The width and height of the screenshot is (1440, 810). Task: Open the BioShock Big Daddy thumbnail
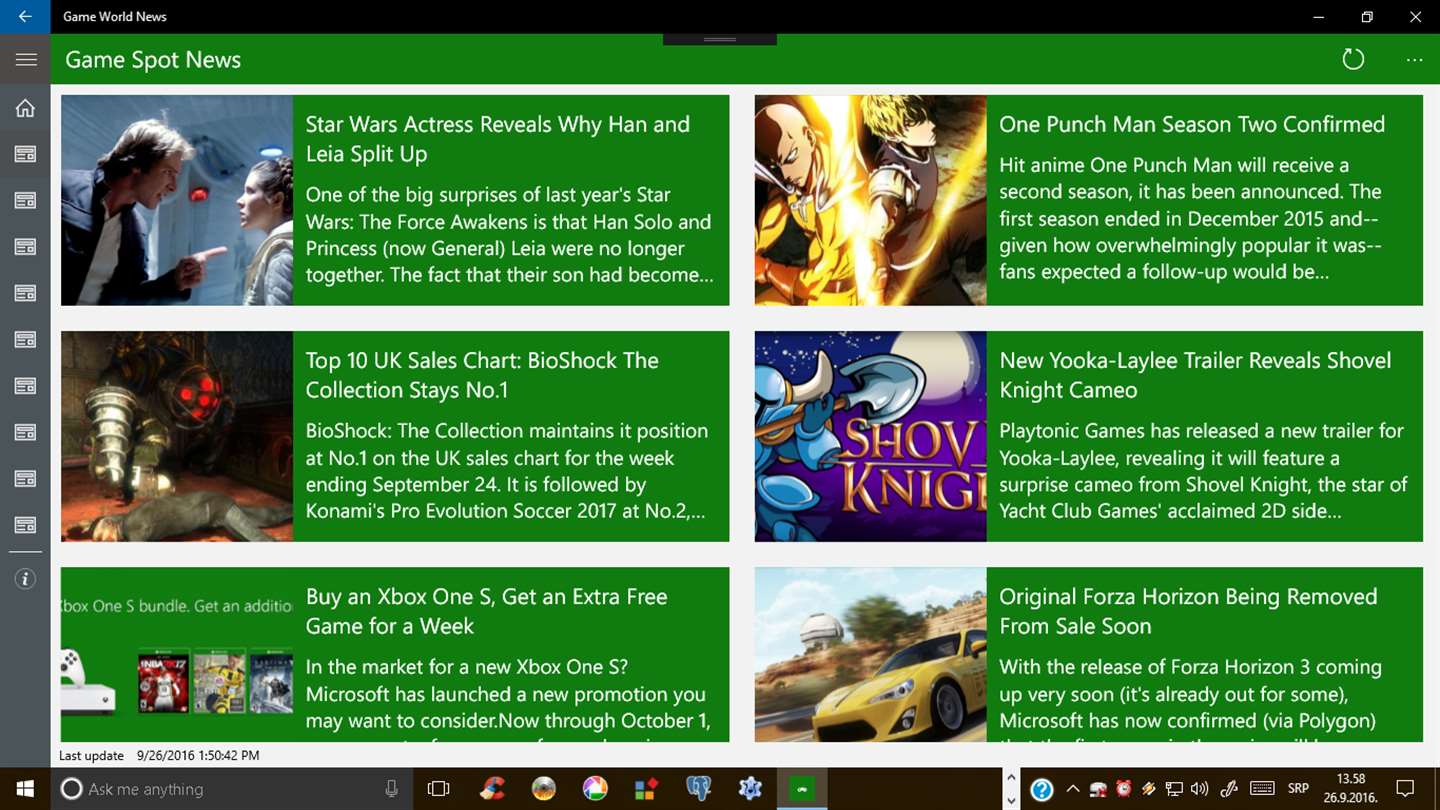click(x=177, y=436)
